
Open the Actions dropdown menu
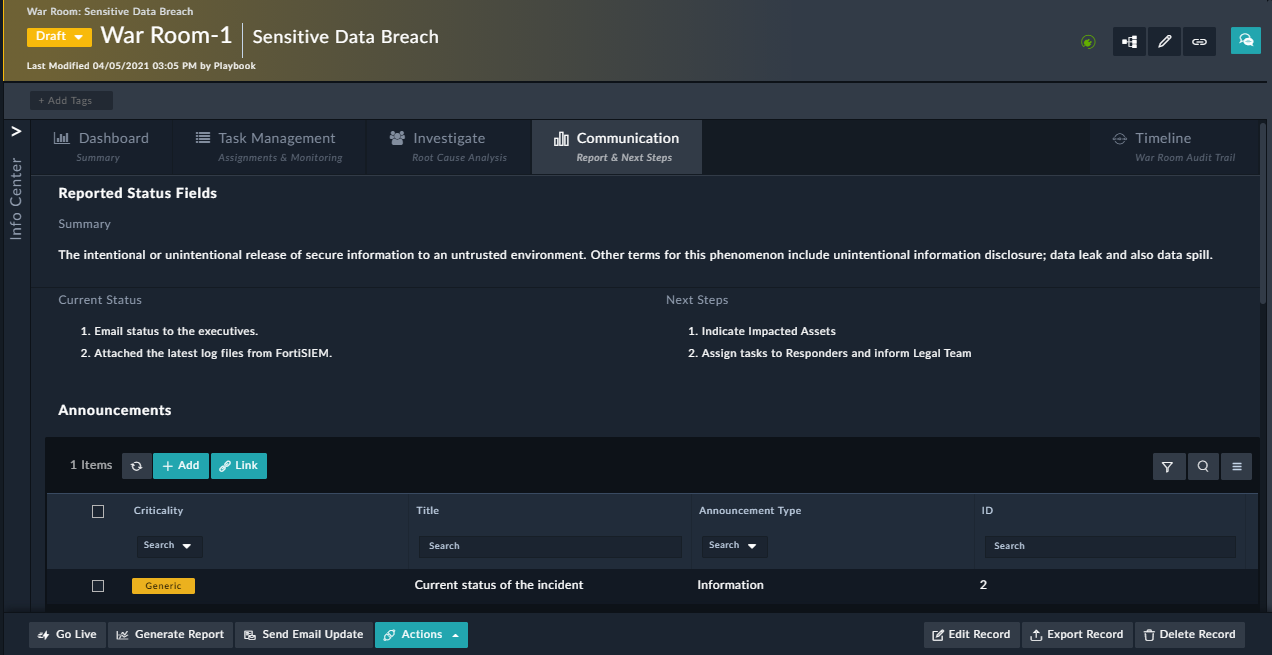coord(421,635)
